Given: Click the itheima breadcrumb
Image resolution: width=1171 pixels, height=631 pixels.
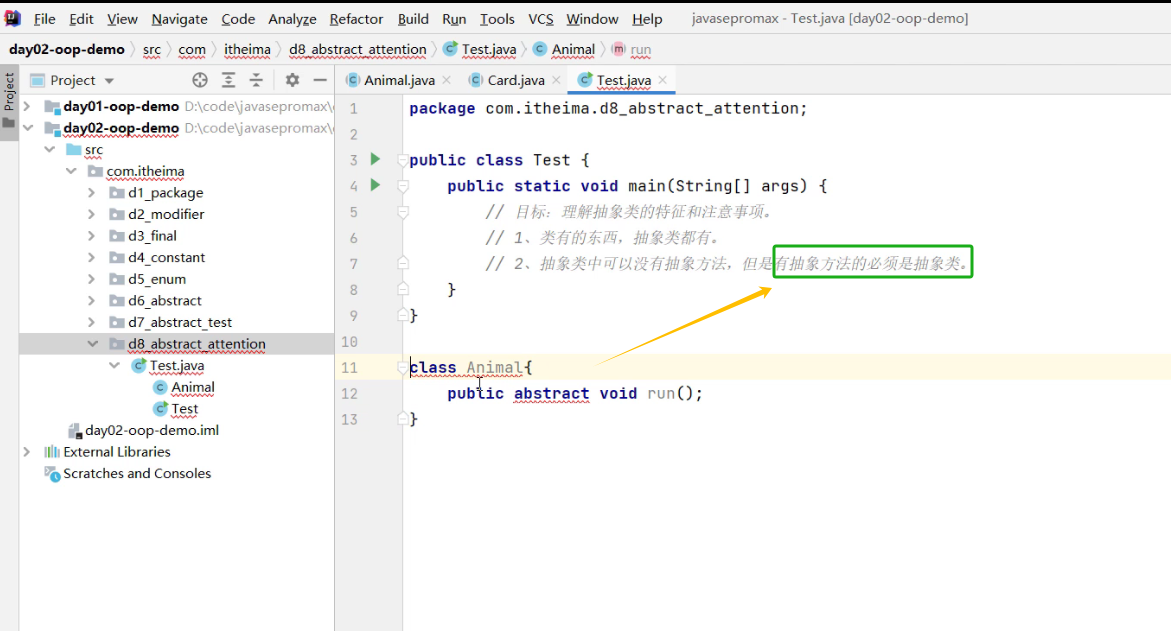Looking at the screenshot, I should point(247,49).
